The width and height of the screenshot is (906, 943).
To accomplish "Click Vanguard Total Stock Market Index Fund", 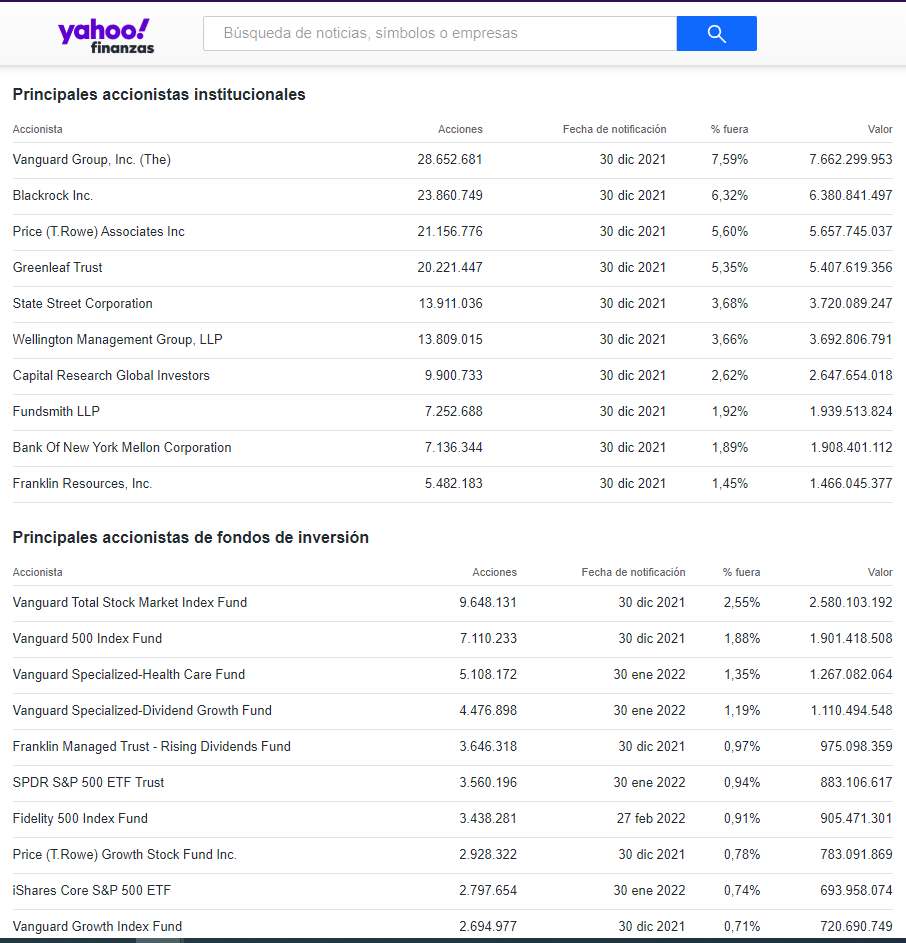I will coord(130,603).
